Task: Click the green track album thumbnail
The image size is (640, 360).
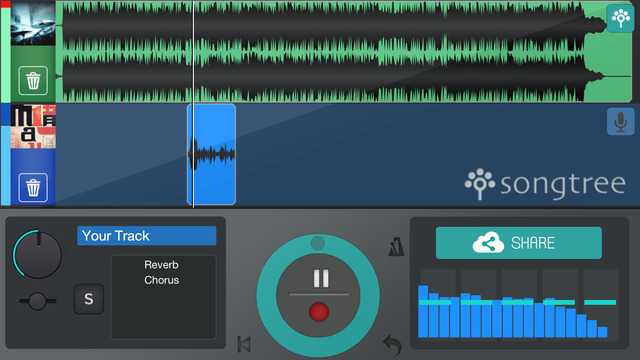Action: click(x=33, y=23)
